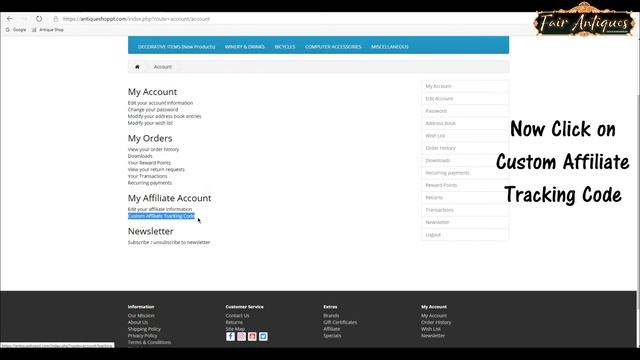Select Newsletter in right sidebar
The image size is (640, 360).
(x=465, y=222)
